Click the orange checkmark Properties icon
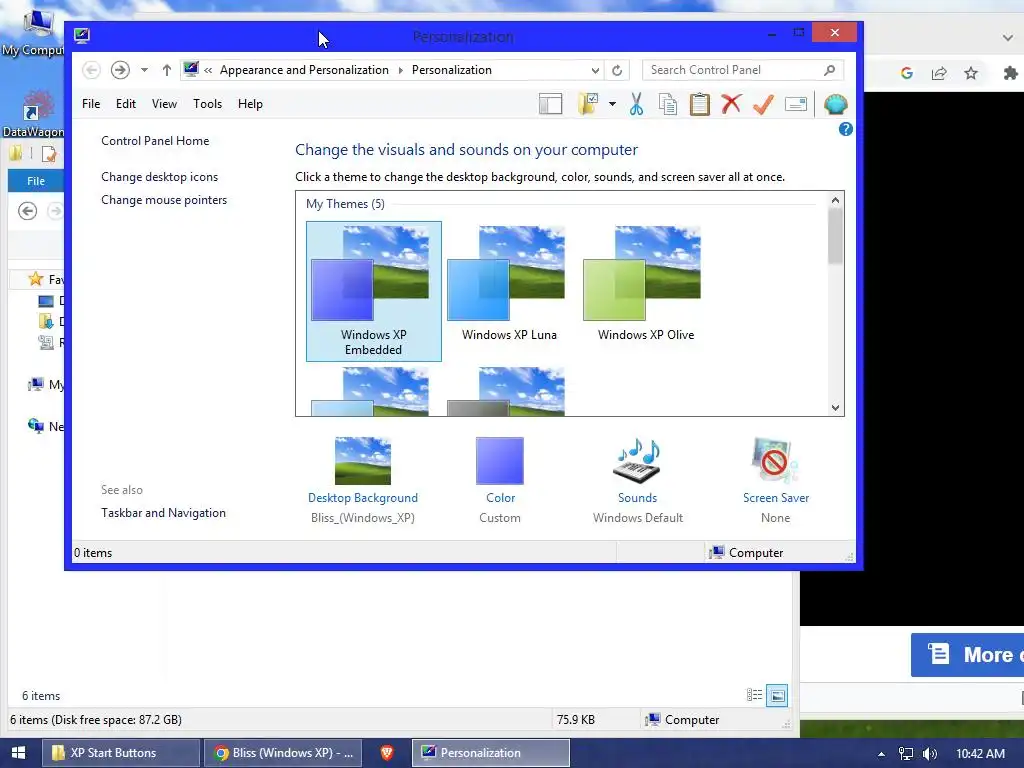The width and height of the screenshot is (1024, 768). pyautogui.click(x=763, y=104)
